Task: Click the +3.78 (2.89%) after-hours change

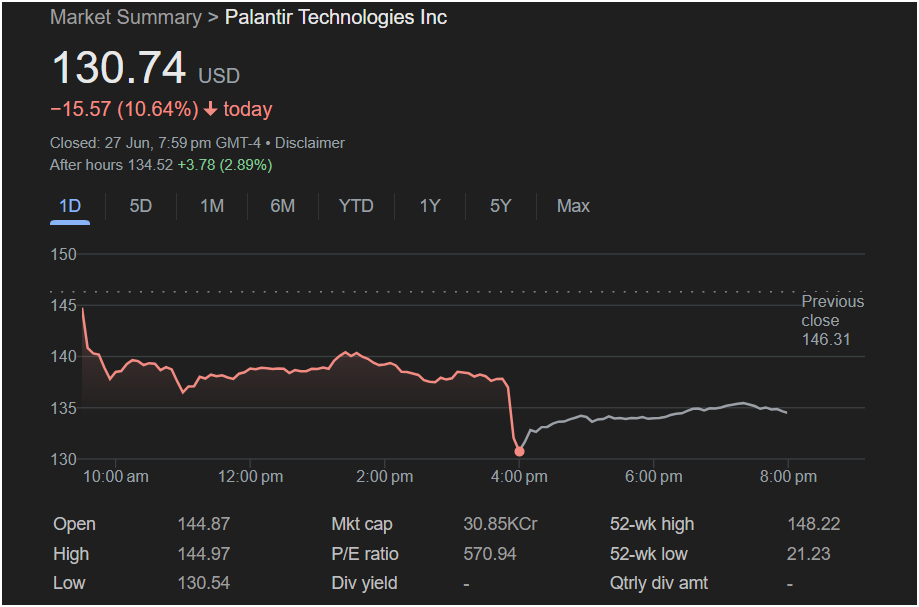Action: [225, 165]
